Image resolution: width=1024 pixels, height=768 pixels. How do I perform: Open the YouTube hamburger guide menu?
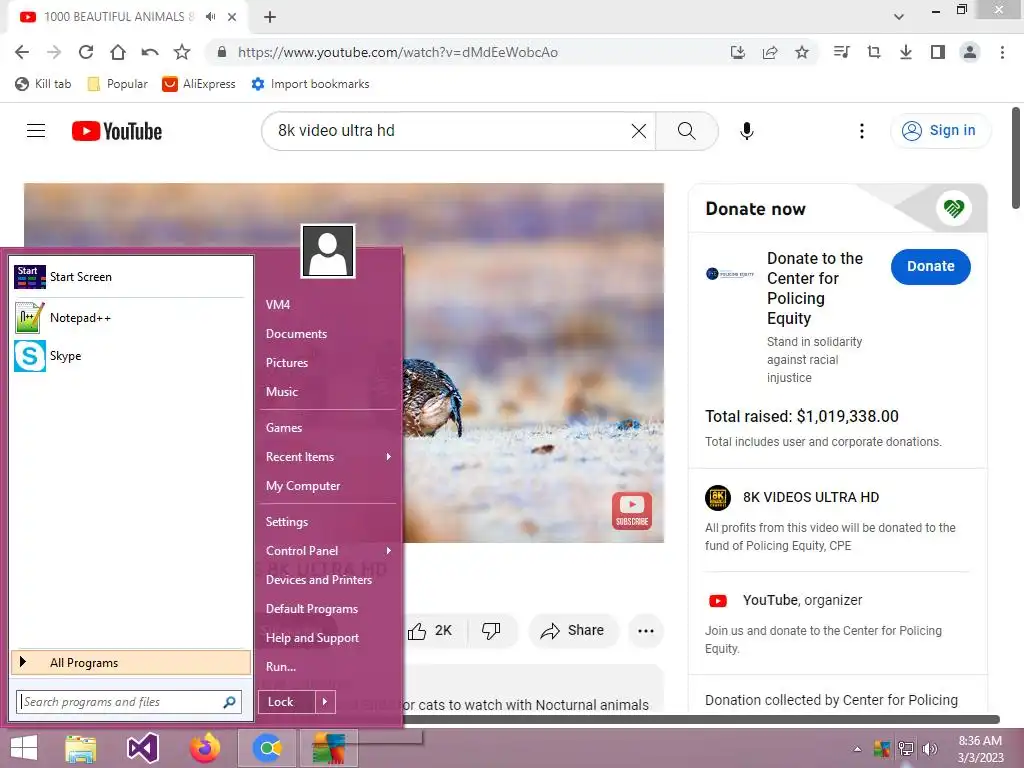[36, 131]
